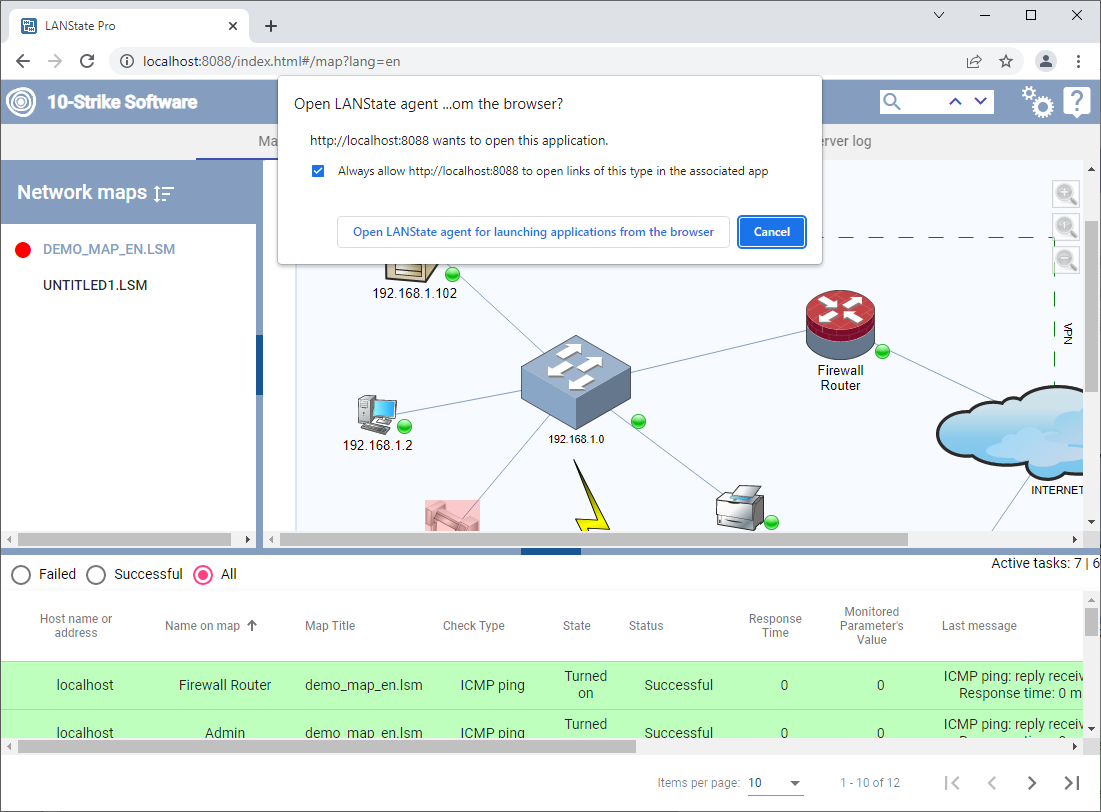Jump to previous search result arrow
This screenshot has width=1101, height=812.
click(955, 101)
